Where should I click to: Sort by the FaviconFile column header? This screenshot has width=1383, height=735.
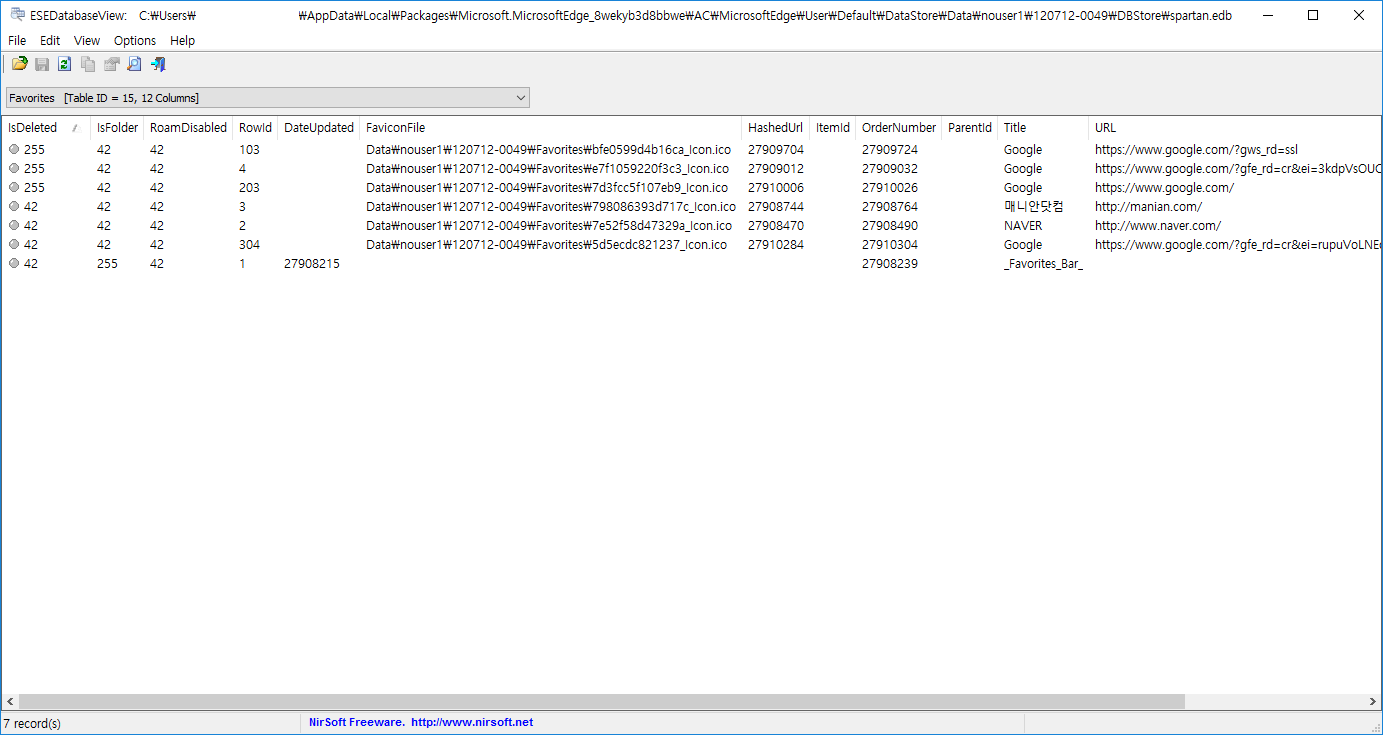point(551,127)
